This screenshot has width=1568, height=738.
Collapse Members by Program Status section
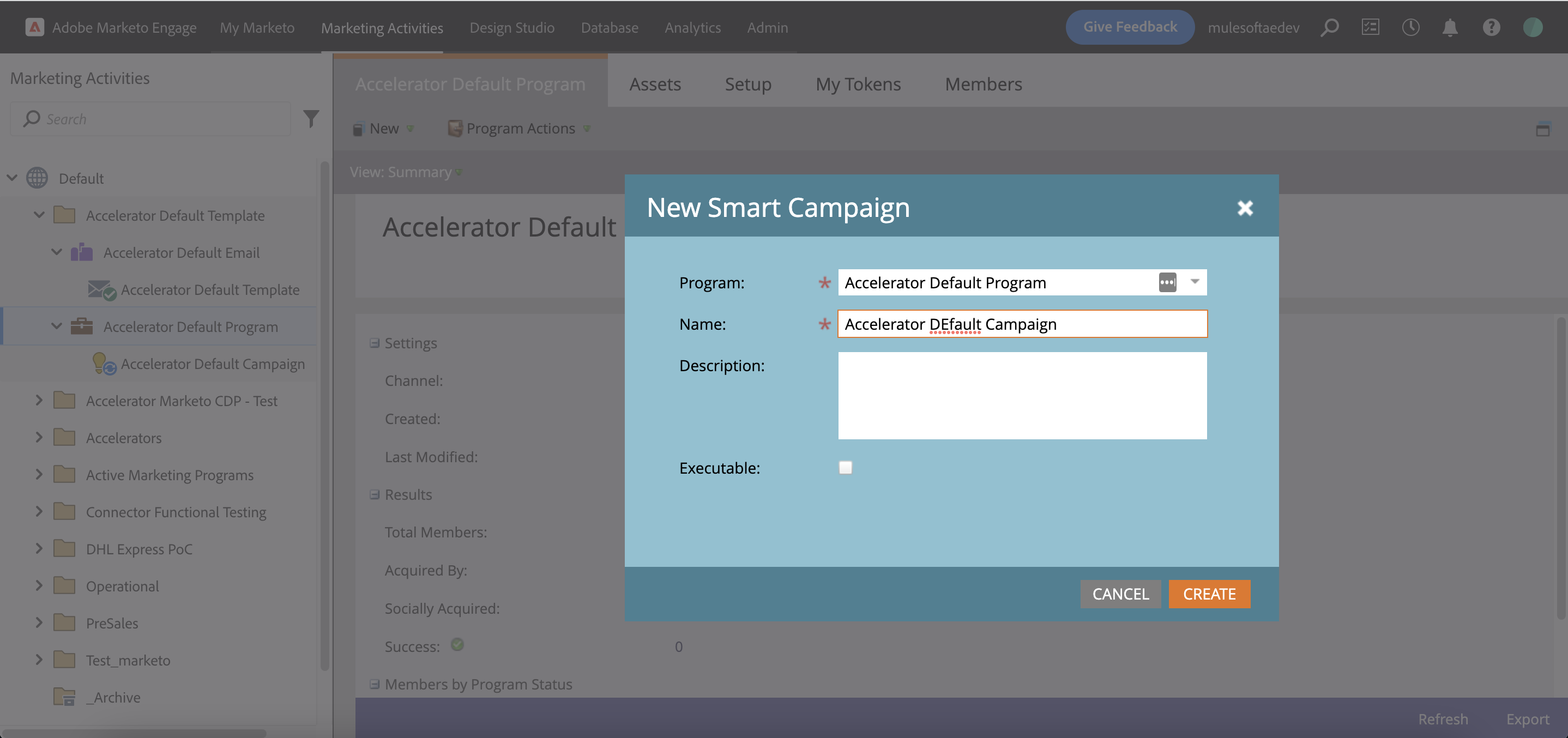pos(375,685)
